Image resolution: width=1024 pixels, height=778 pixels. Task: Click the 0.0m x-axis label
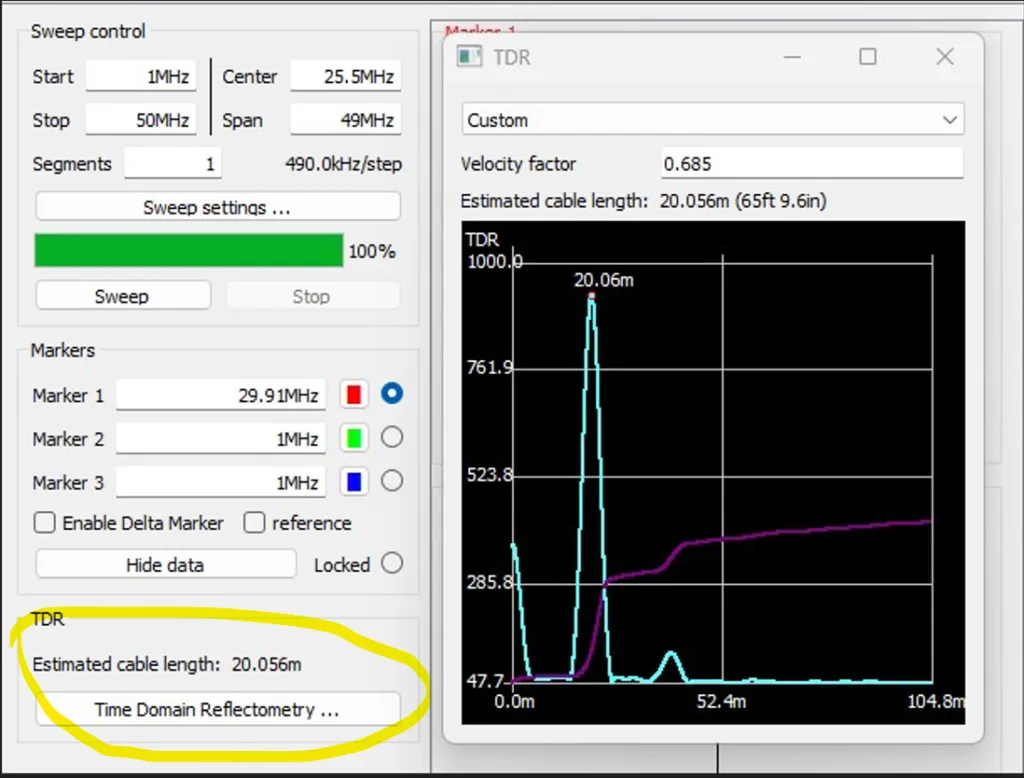[515, 702]
